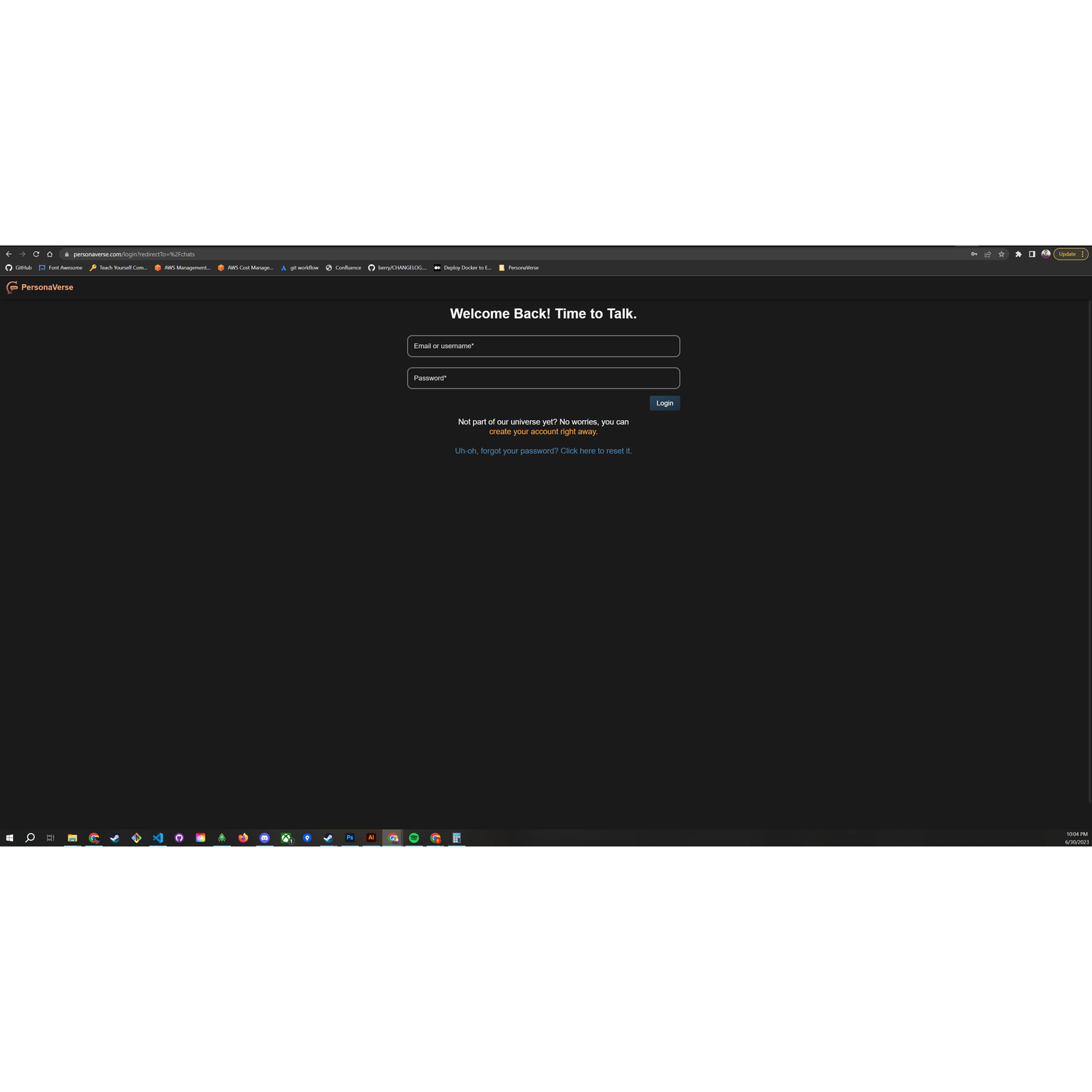Open the browser extensions puzzle icon
The image size is (1092, 1092).
coord(1018,254)
